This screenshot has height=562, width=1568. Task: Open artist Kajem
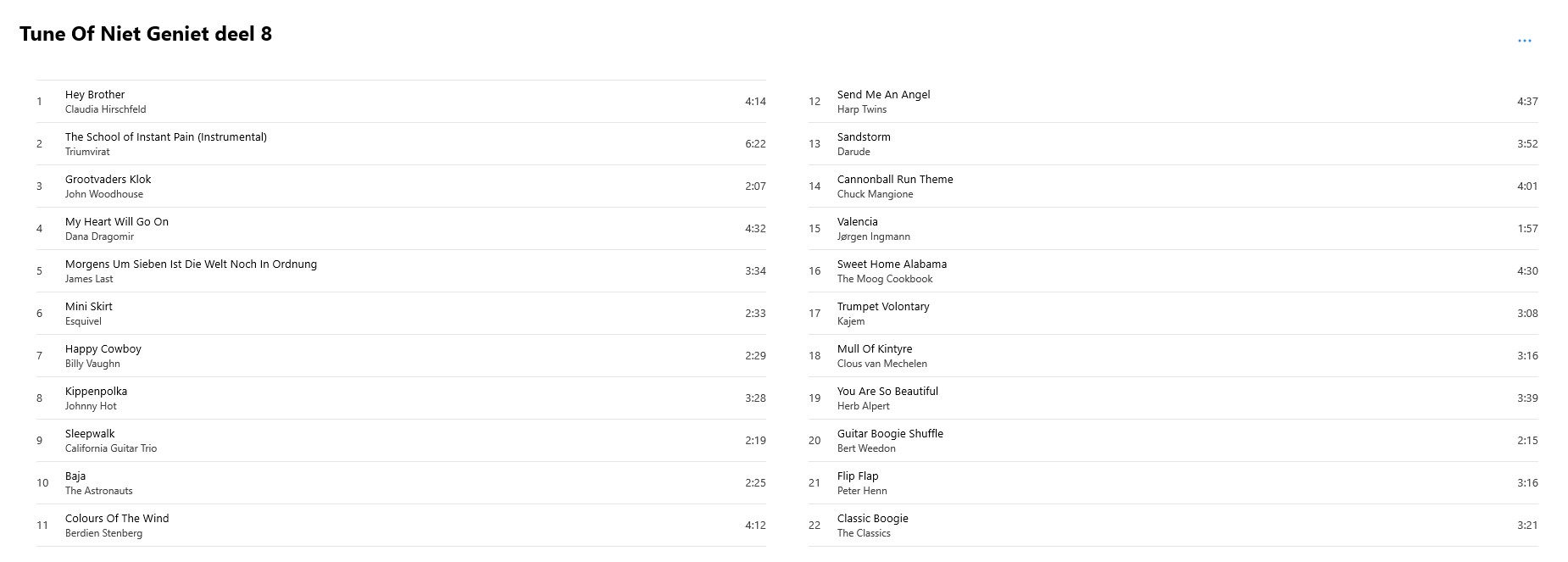(x=851, y=321)
